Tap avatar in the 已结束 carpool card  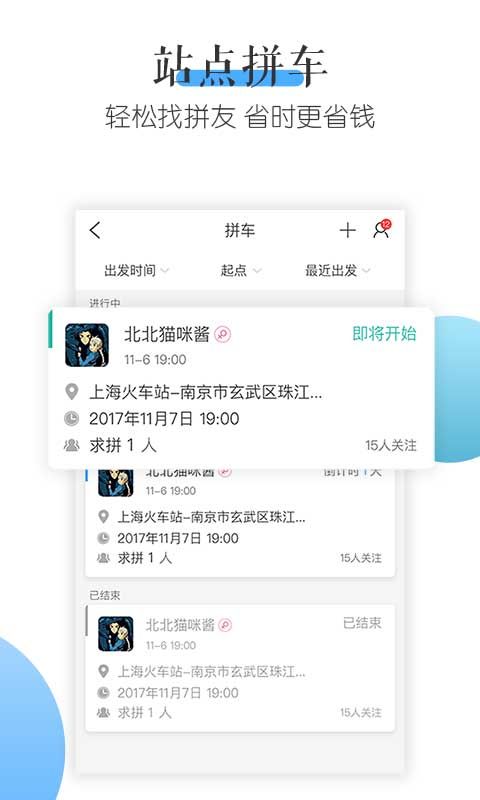pos(116,634)
